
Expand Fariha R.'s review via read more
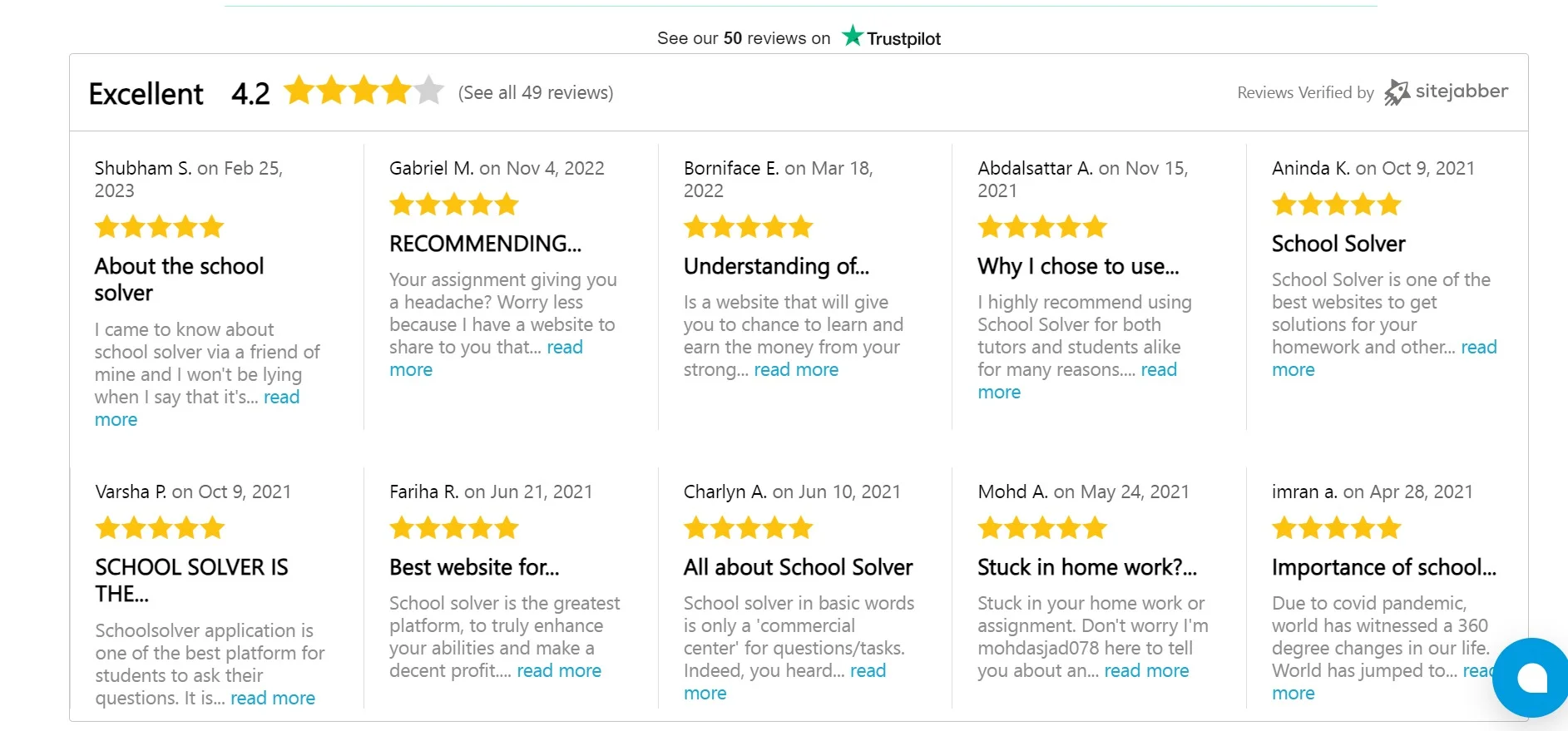click(x=559, y=670)
